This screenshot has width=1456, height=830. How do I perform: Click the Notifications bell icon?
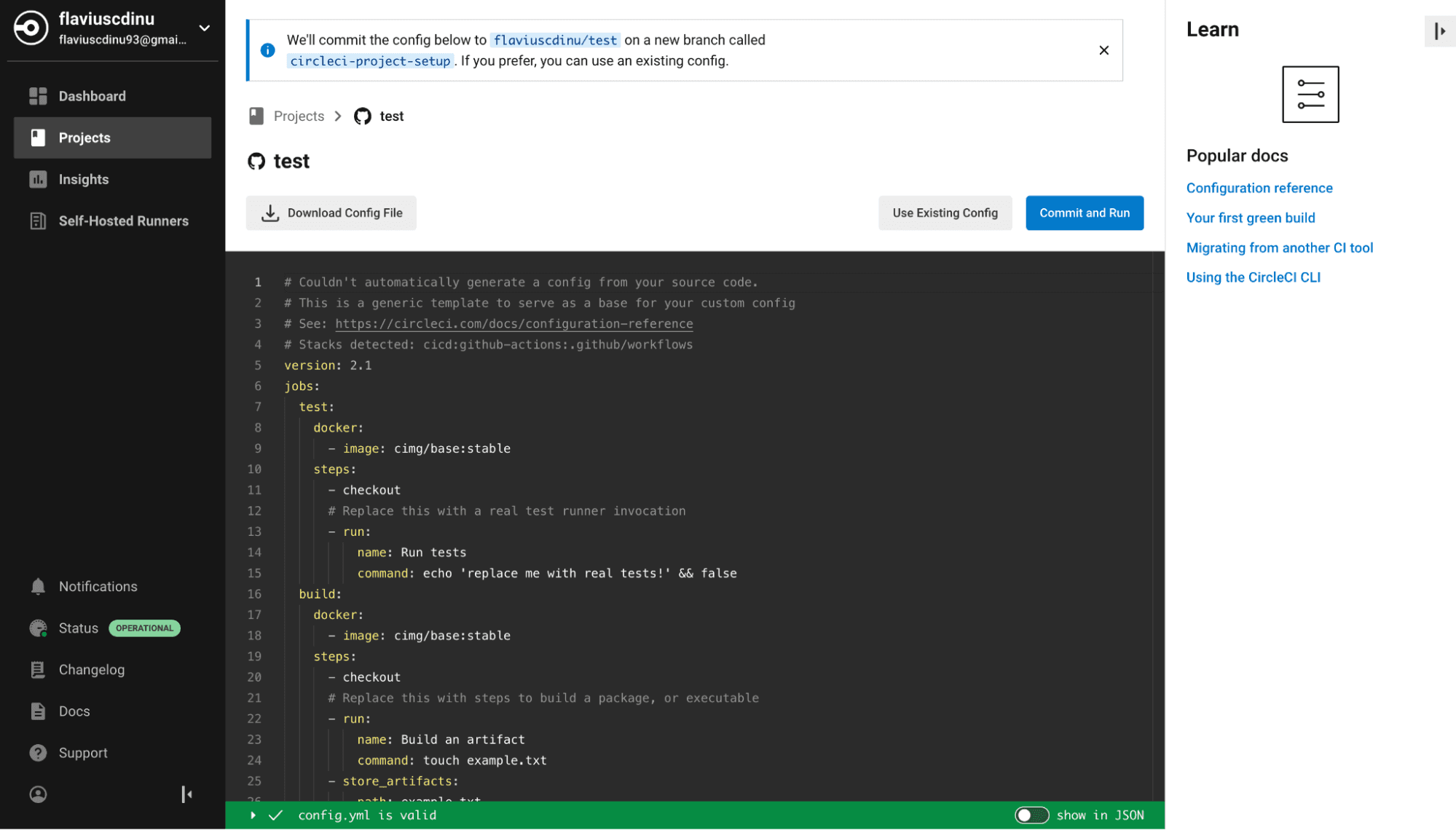(37, 586)
